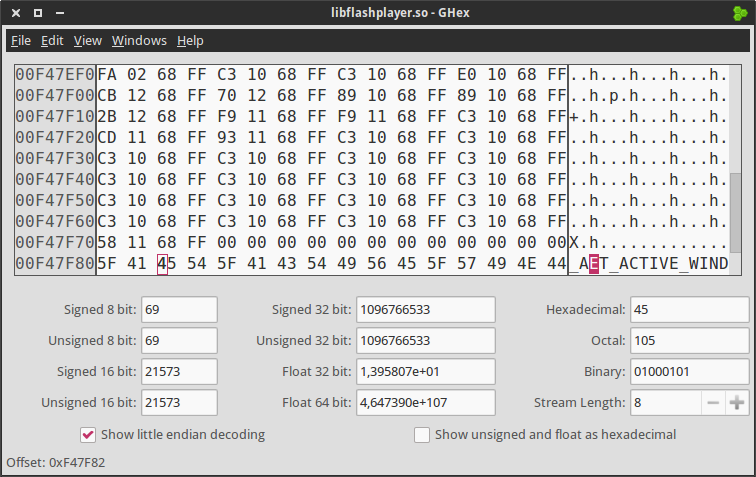Click the Float 64 bit field
Screen dimensions: 756x477
click(x=426, y=402)
